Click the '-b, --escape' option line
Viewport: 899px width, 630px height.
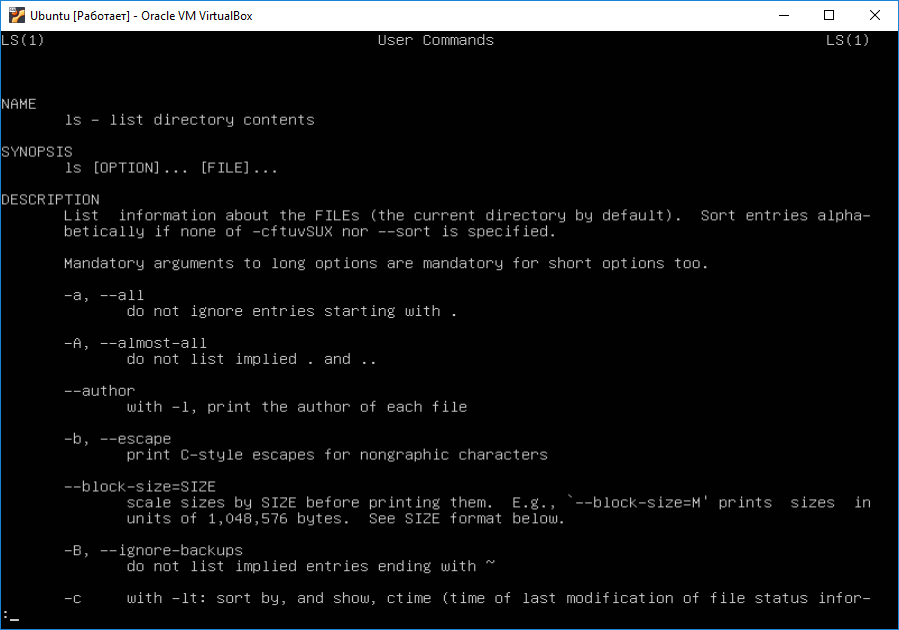[x=118, y=439]
